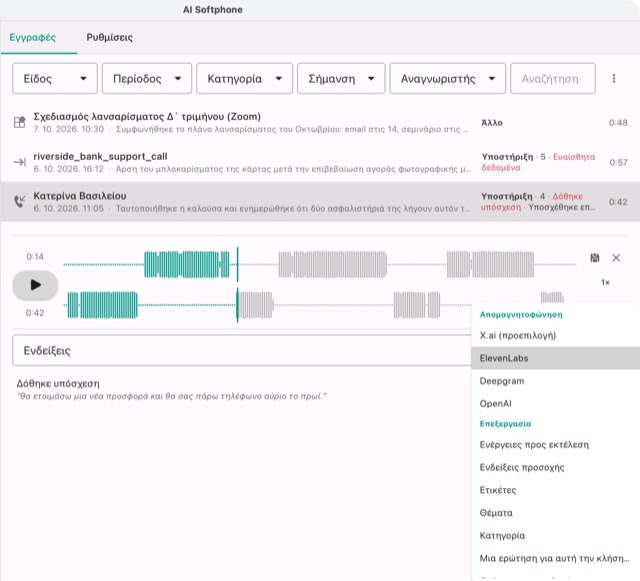
Task: Seek the upper waveform at the second gray block
Action: 490,265
